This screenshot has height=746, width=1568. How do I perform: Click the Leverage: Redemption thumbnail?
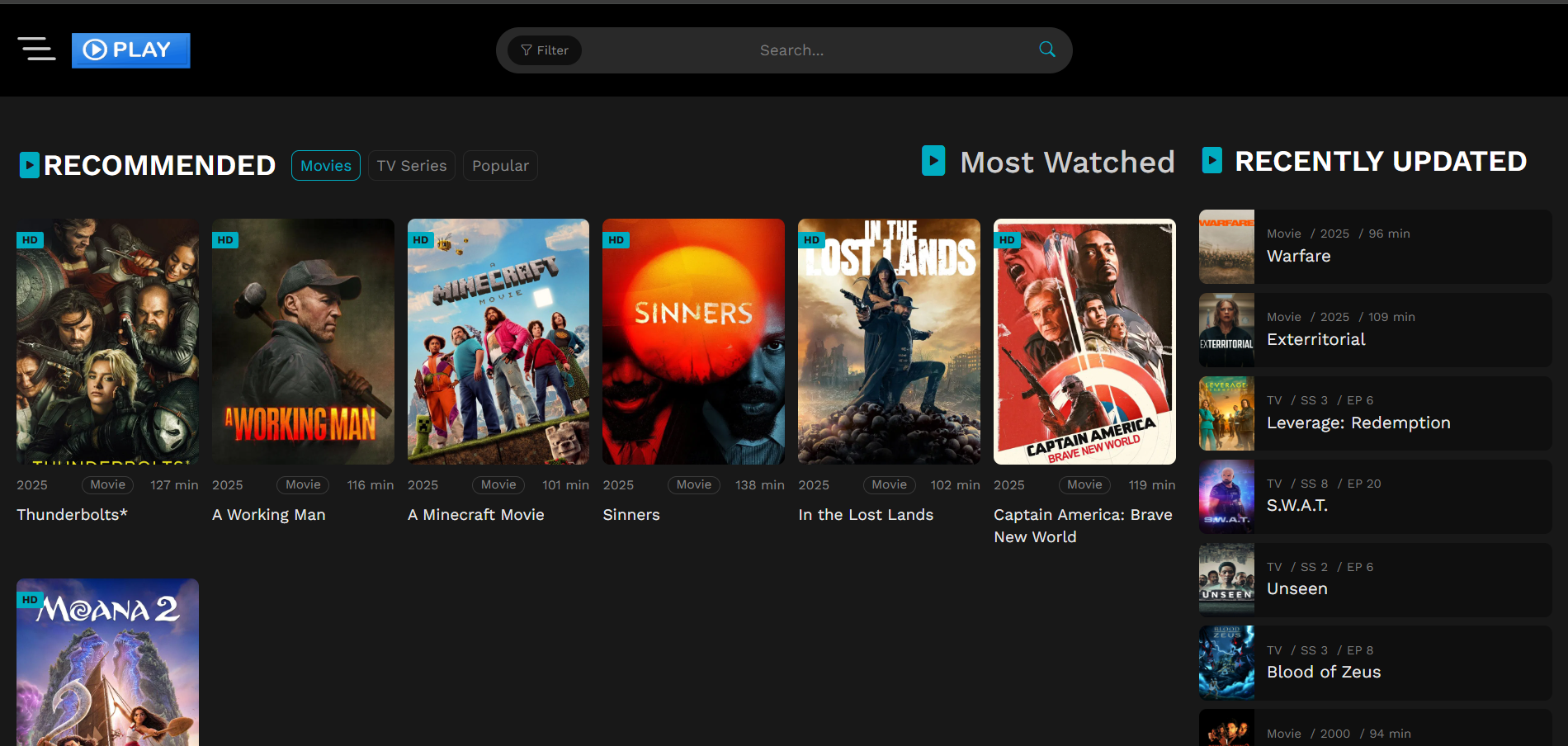[x=1226, y=413]
